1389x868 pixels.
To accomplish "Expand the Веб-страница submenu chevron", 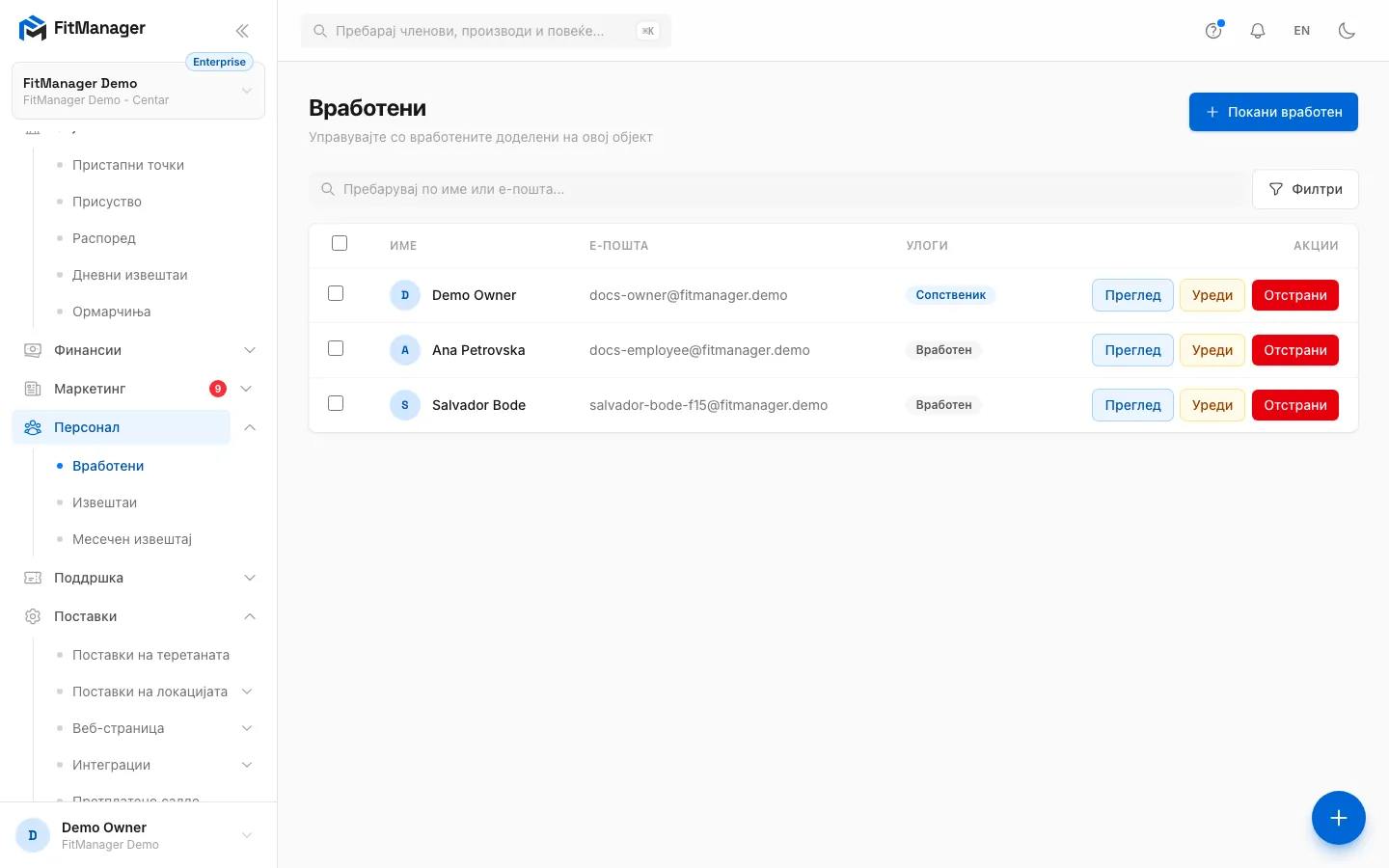I will coord(247,728).
